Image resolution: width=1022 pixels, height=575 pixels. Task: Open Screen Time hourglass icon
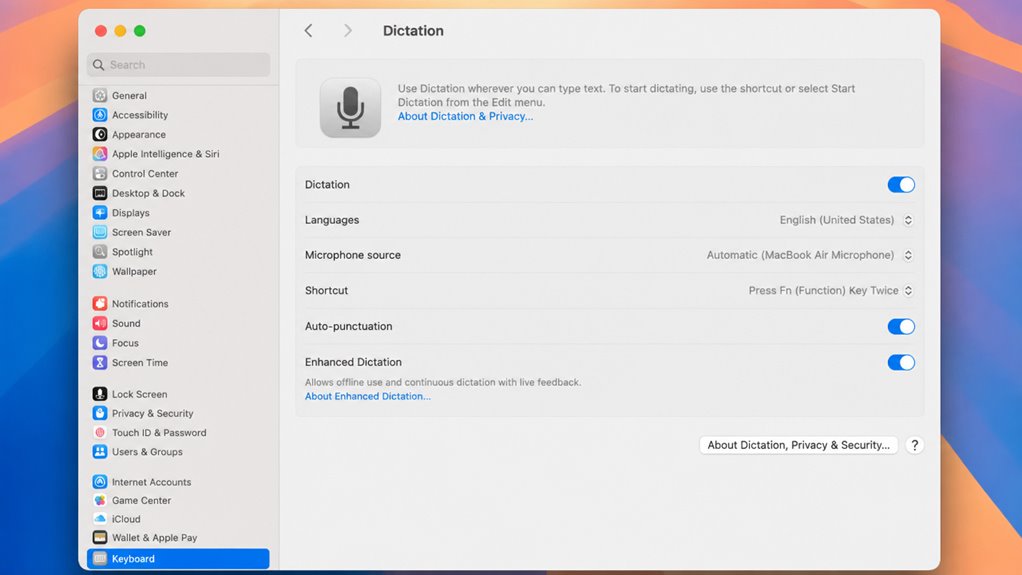(x=100, y=362)
